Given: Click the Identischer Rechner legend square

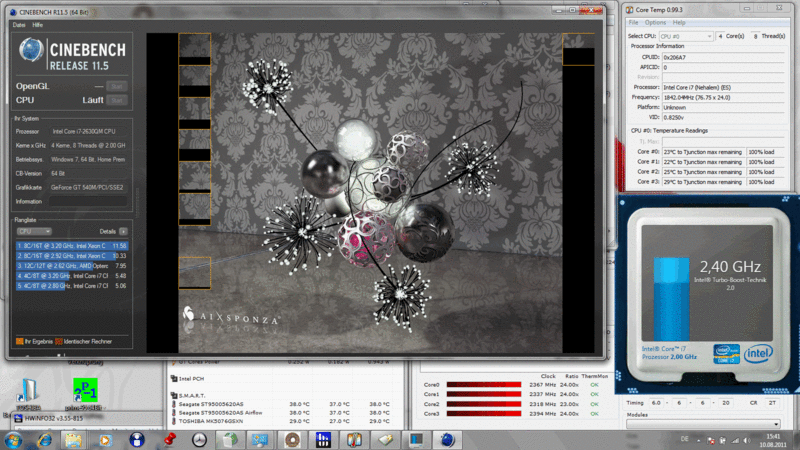Looking at the screenshot, I should (58, 341).
